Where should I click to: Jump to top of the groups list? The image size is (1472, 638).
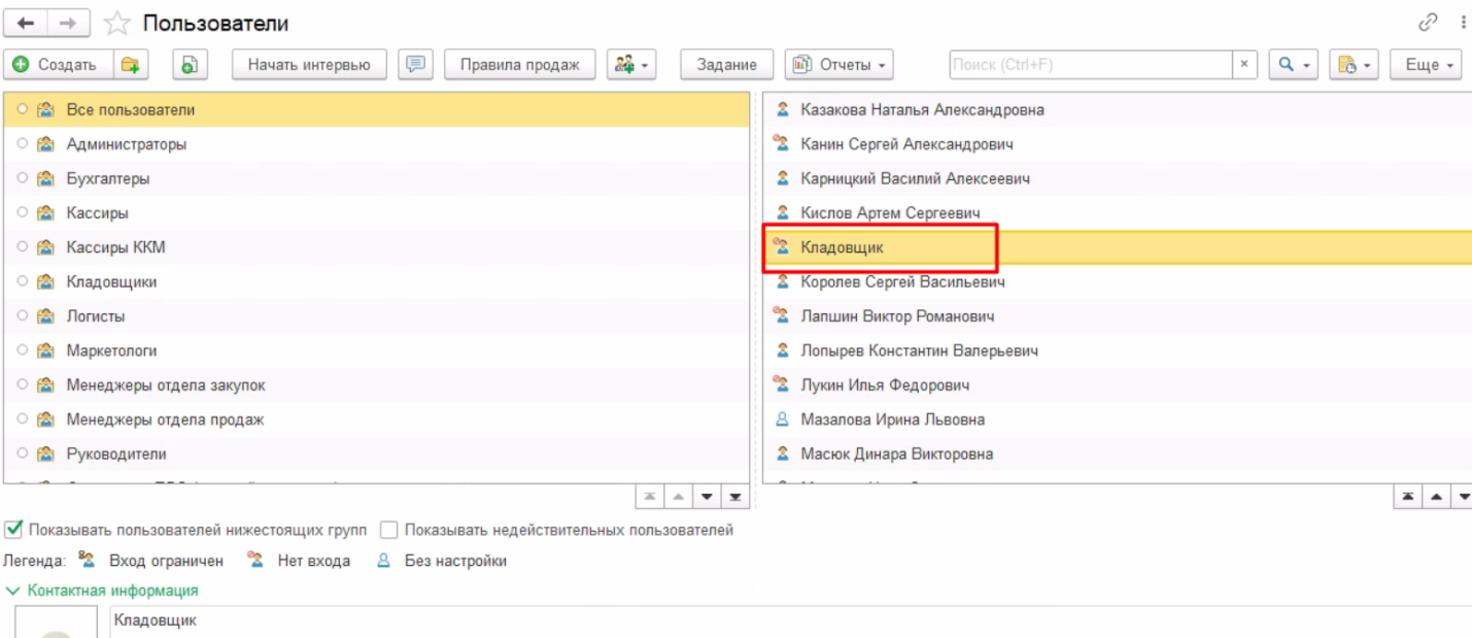[650, 496]
